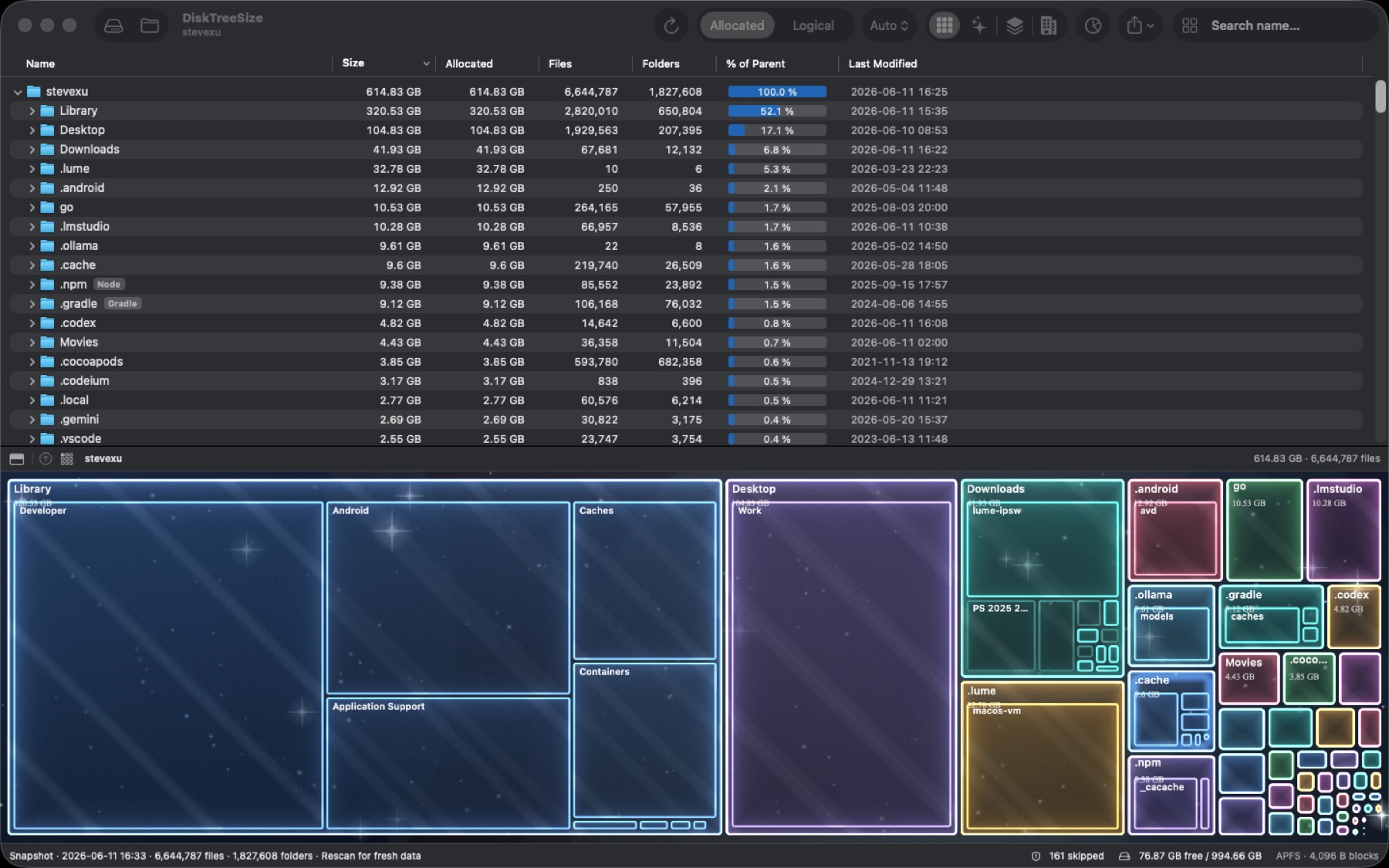Click the pie chart icon in toolbar
The image size is (1389, 868).
(x=1093, y=25)
